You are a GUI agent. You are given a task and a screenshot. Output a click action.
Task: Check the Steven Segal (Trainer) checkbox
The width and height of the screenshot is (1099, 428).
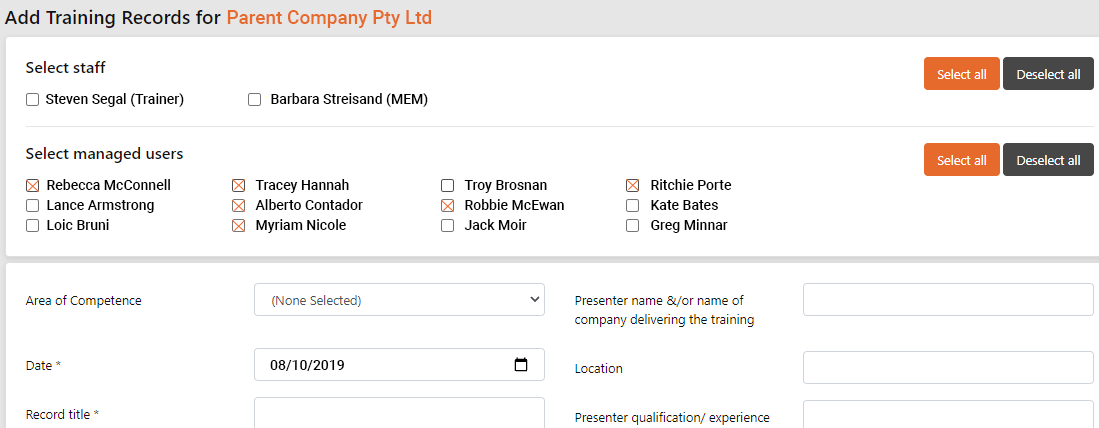pyautogui.click(x=32, y=100)
